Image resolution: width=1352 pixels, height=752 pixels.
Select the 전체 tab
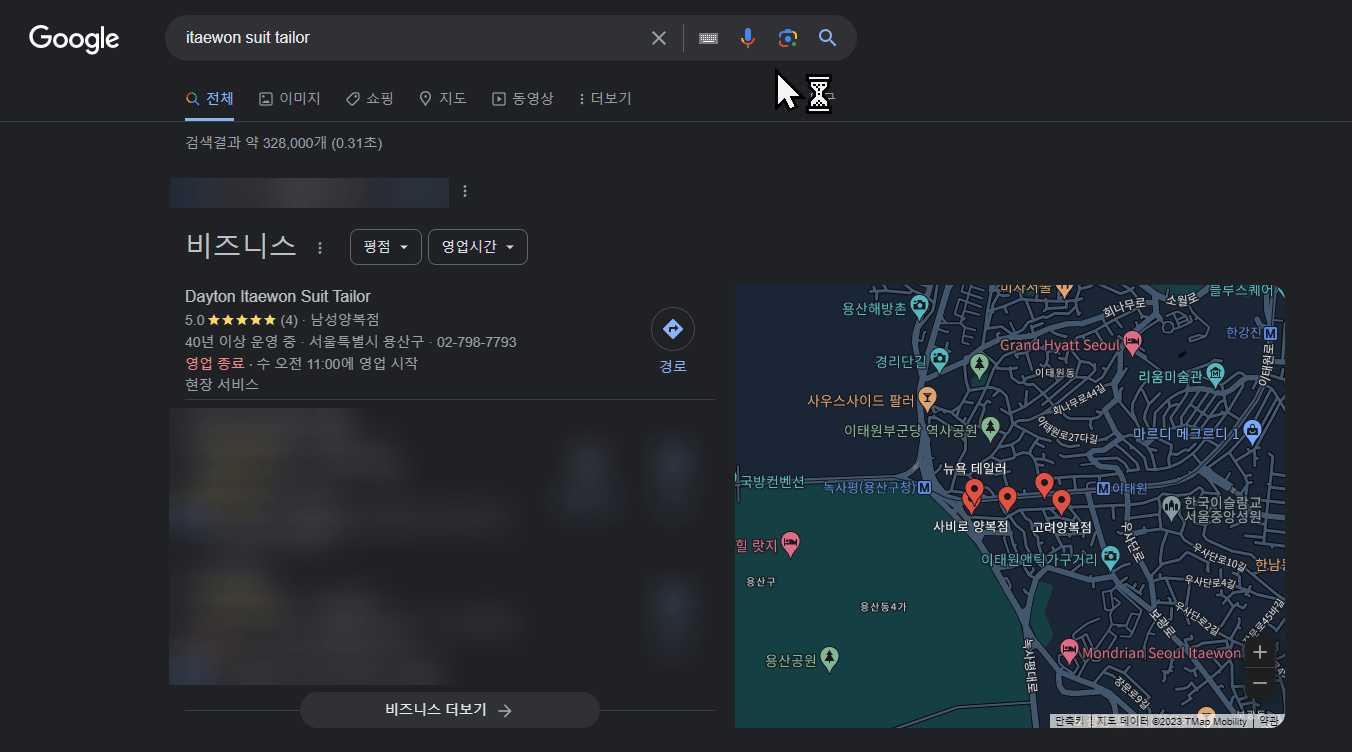[x=210, y=99]
